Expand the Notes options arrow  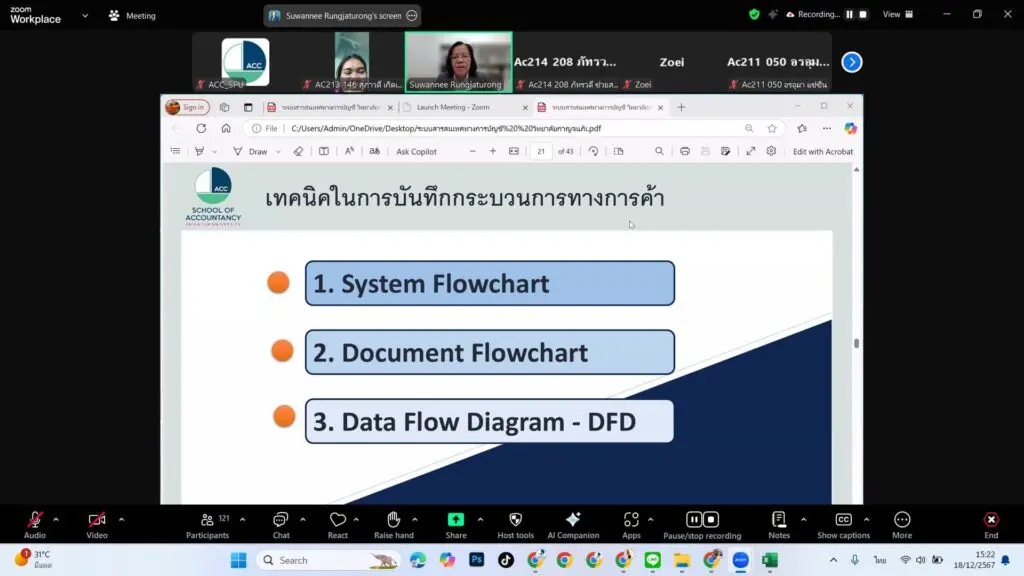pos(803,520)
